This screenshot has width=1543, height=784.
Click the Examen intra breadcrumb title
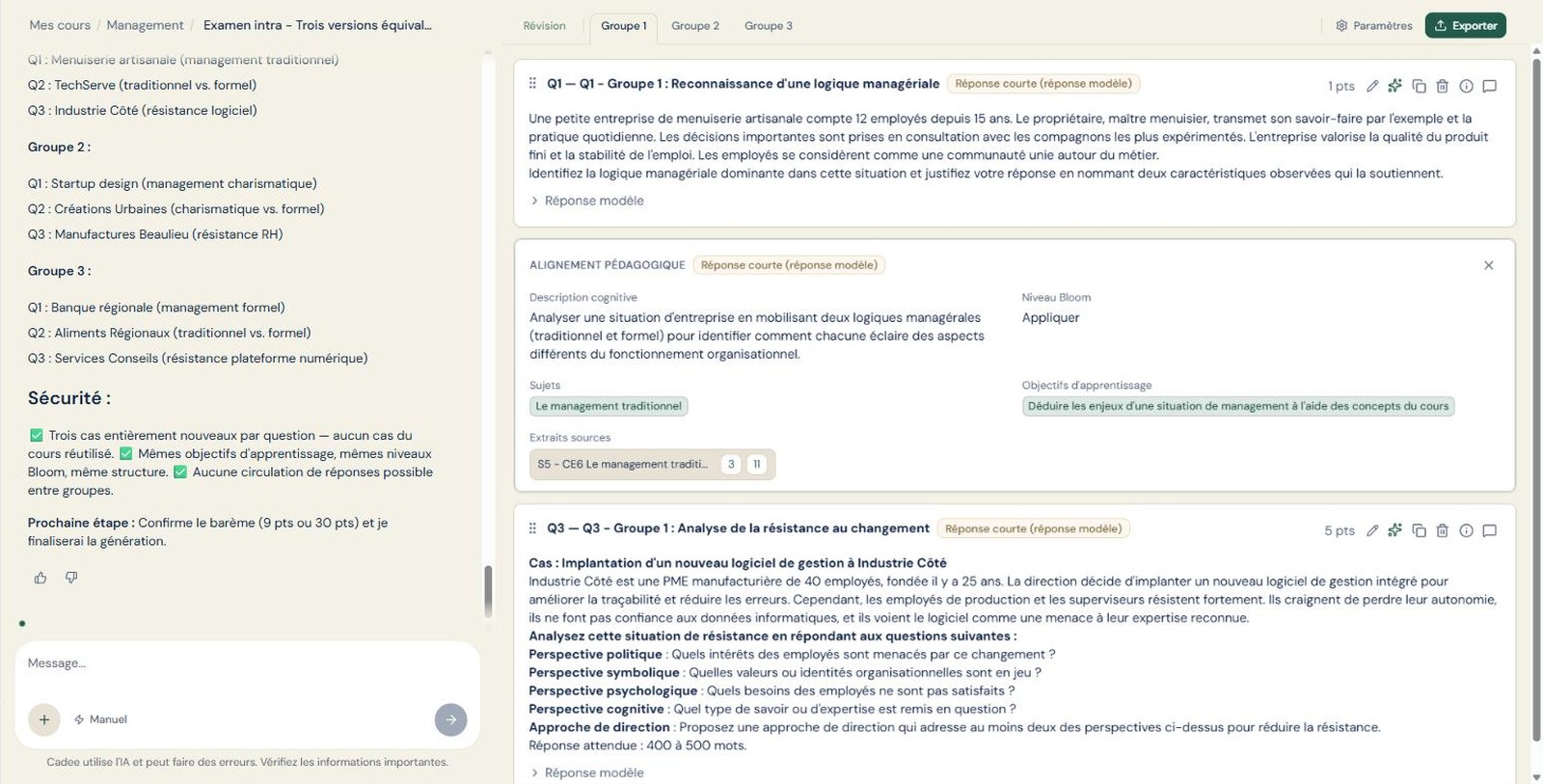tap(317, 25)
